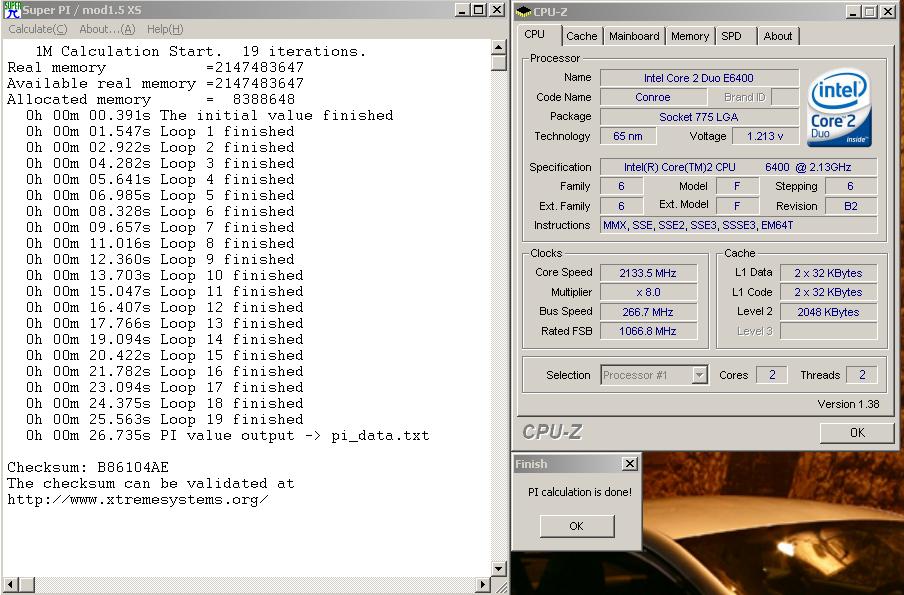Select the CPU tab in CPU-Z
The image size is (904, 595).
pos(534,35)
